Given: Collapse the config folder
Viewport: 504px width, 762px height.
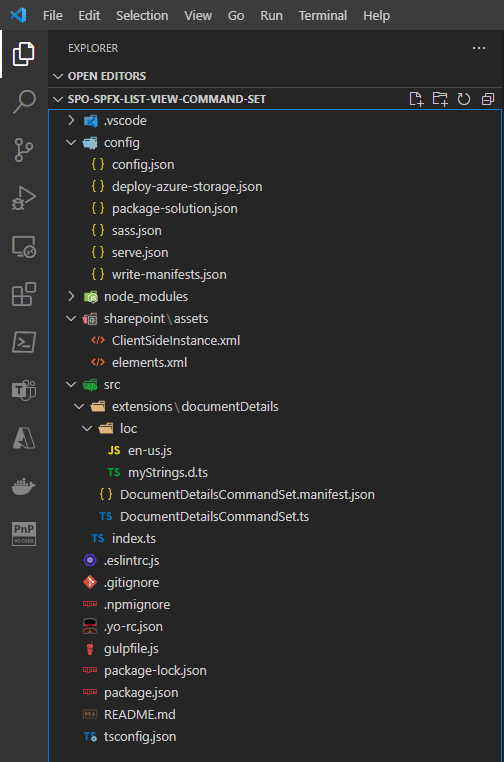Looking at the screenshot, I should pyautogui.click(x=275, y=143).
